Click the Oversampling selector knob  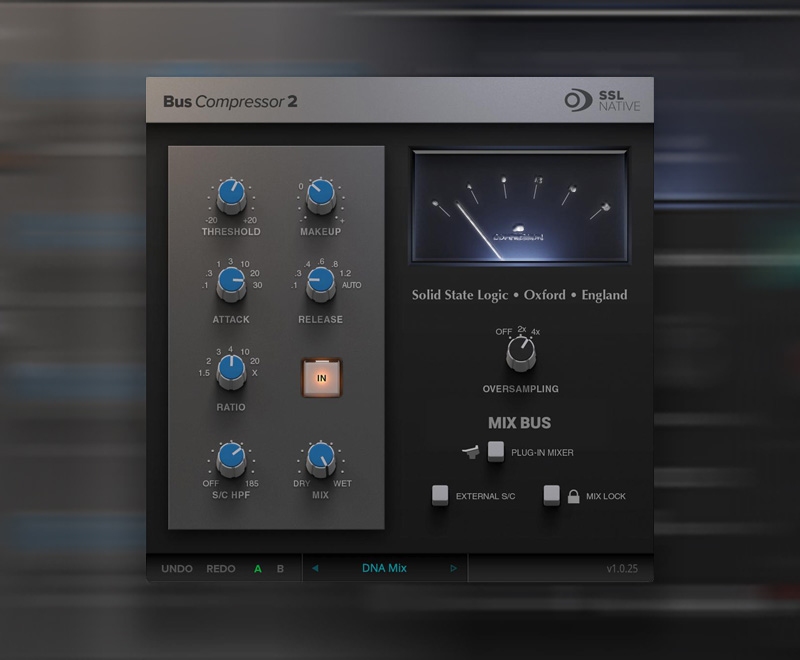(x=521, y=353)
